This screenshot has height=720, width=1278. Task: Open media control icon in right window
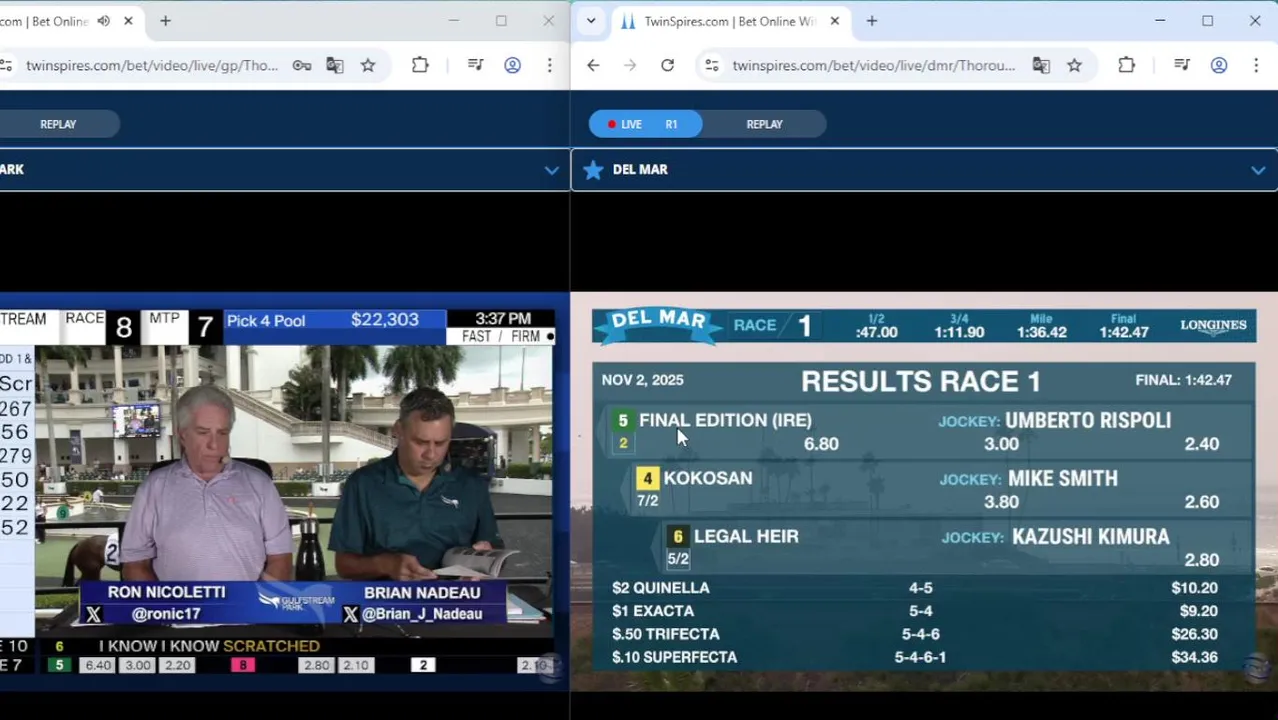[x=1182, y=65]
